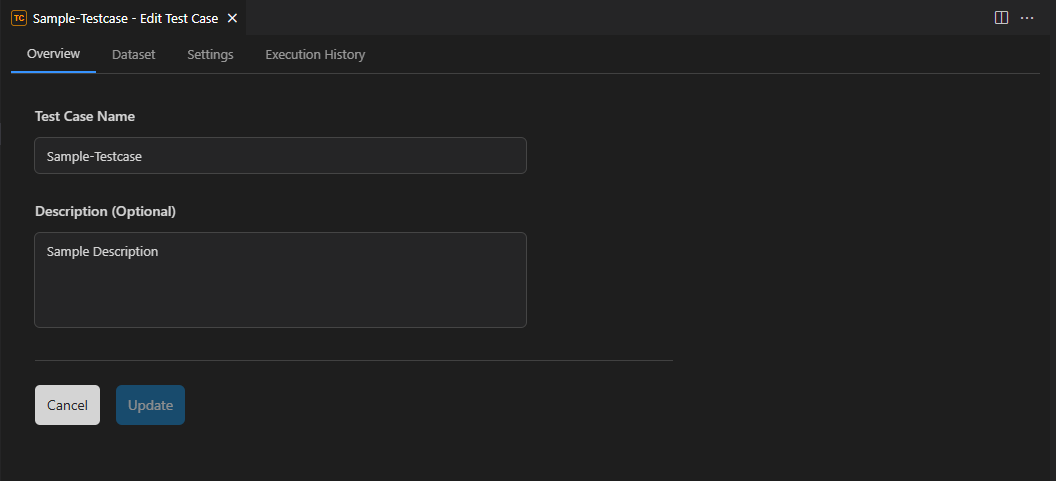Open the Dataset tab

tap(133, 54)
